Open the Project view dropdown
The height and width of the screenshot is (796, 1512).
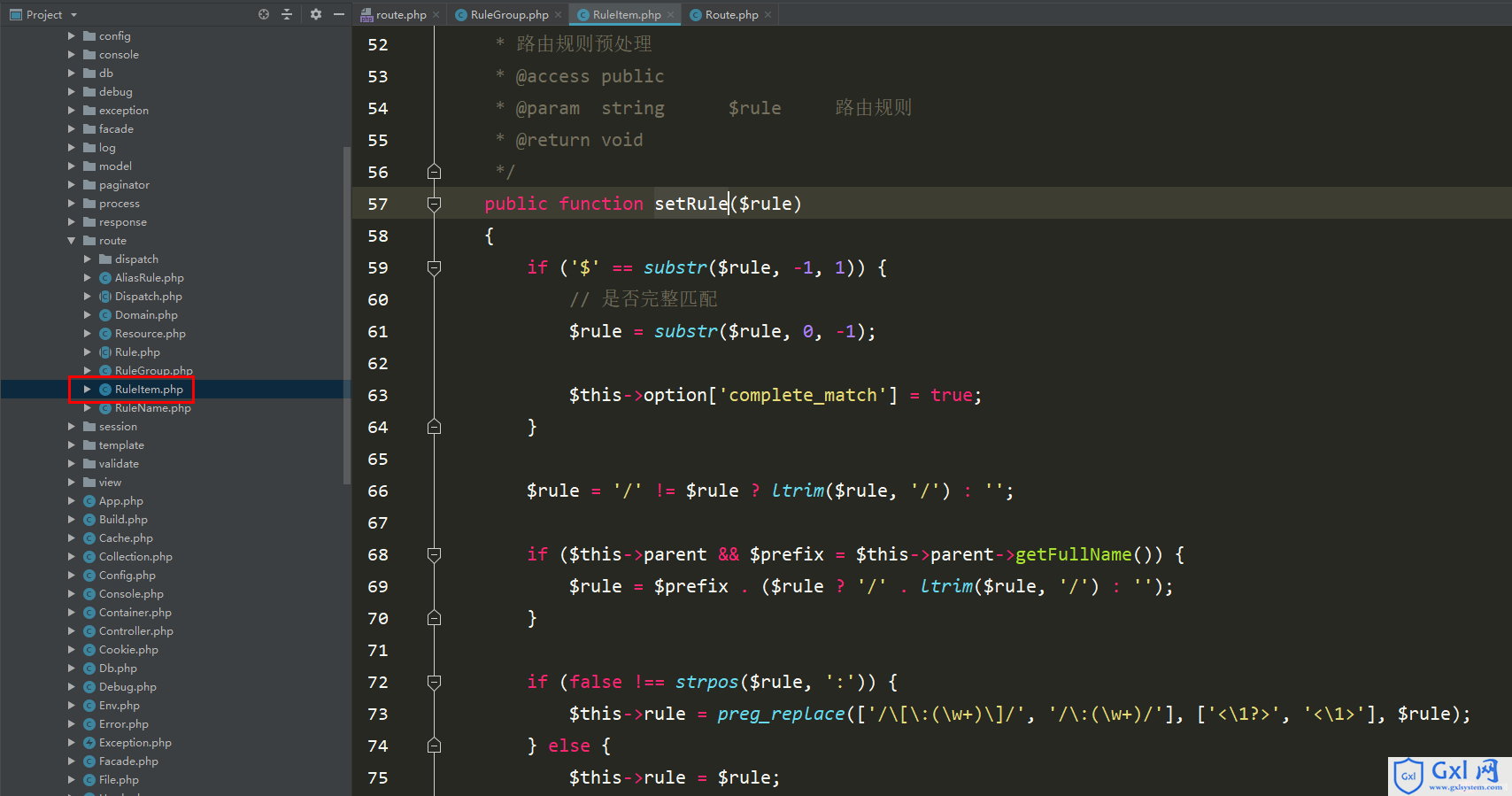tap(73, 15)
